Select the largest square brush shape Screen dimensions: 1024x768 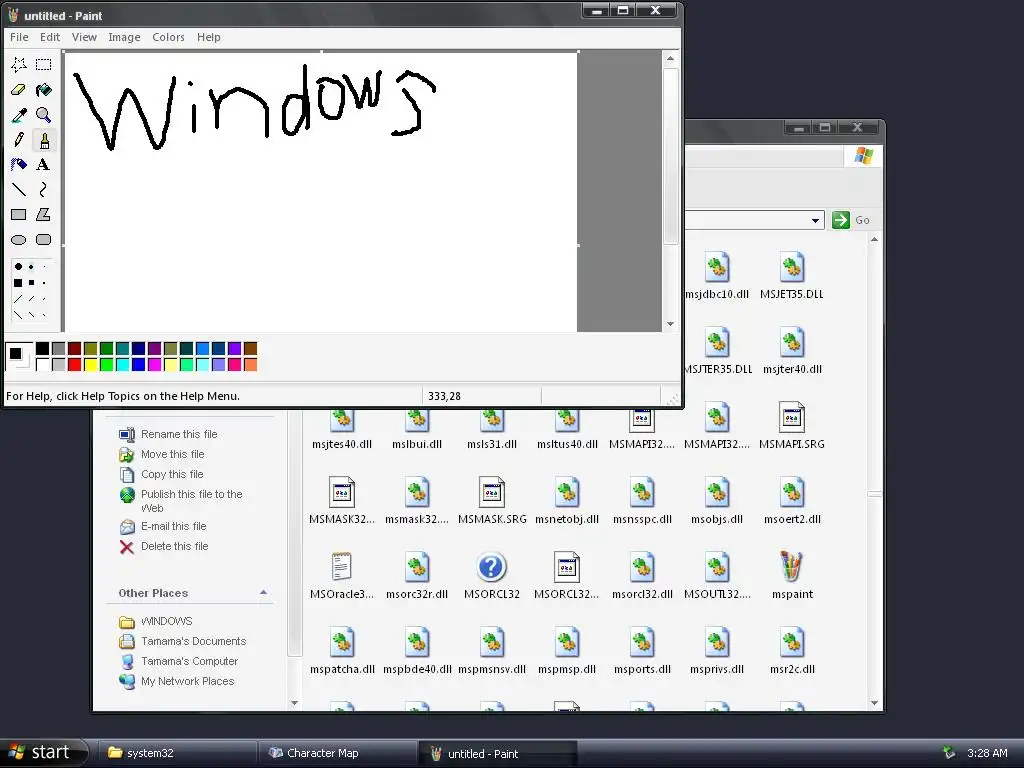pos(18,283)
